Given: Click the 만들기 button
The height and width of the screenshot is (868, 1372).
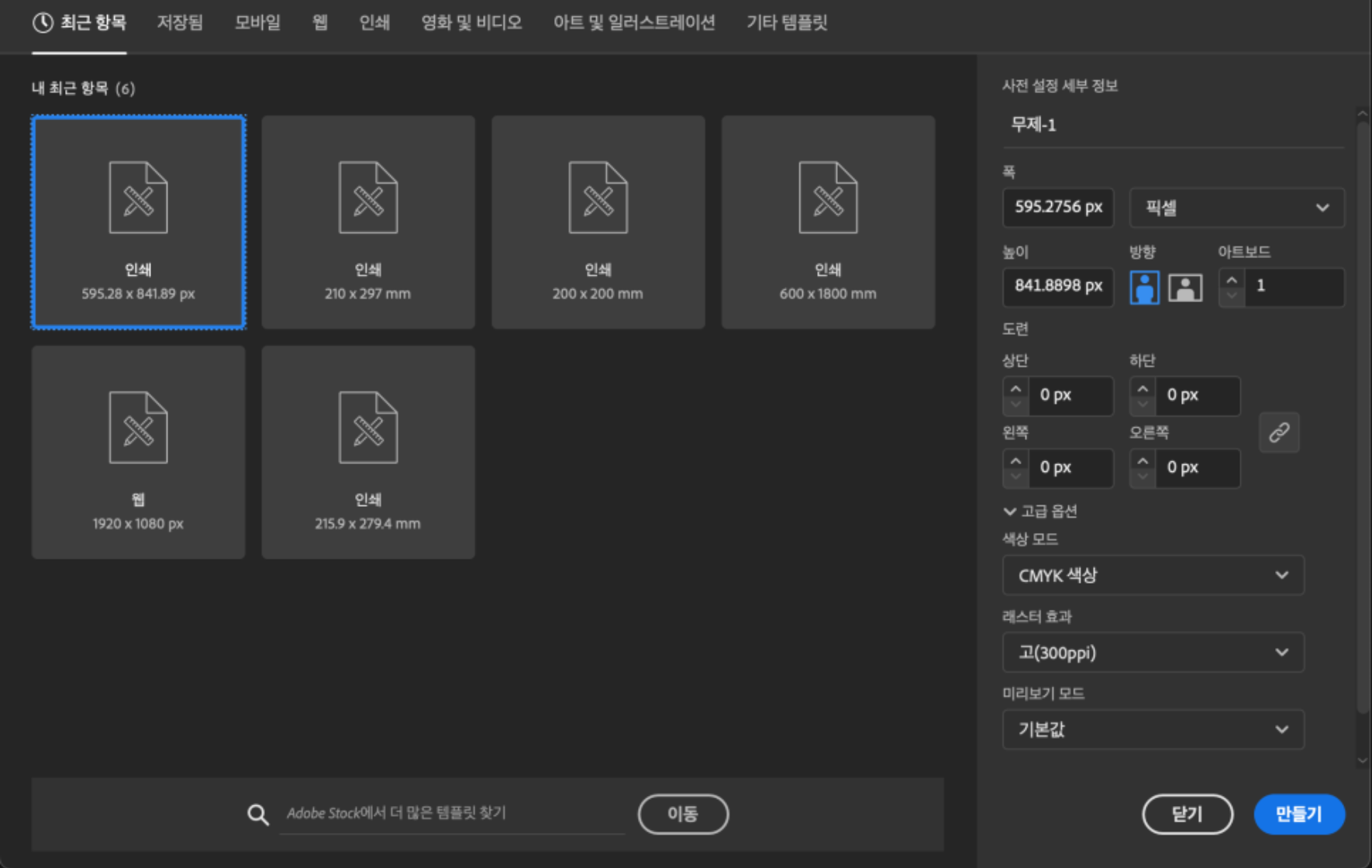Looking at the screenshot, I should pos(1299,814).
